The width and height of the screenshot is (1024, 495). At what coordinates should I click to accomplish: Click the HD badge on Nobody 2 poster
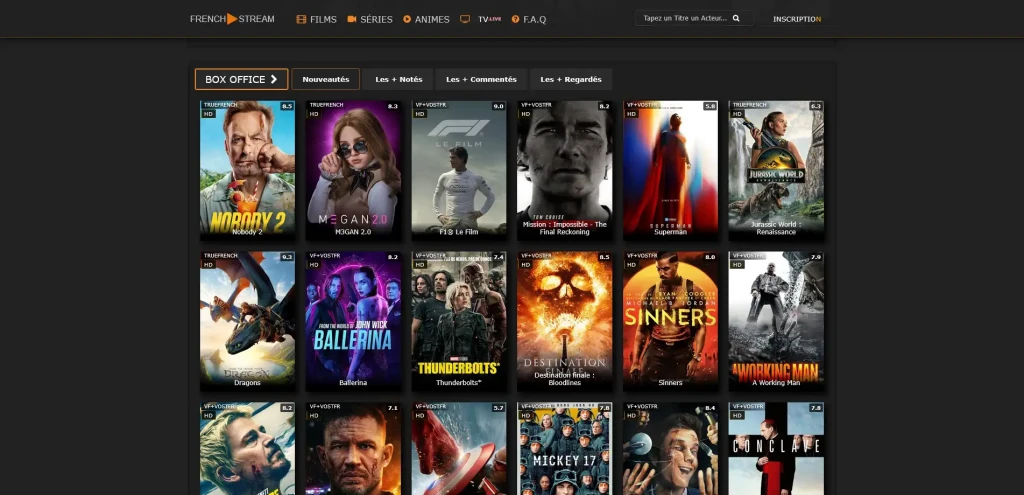[208, 114]
